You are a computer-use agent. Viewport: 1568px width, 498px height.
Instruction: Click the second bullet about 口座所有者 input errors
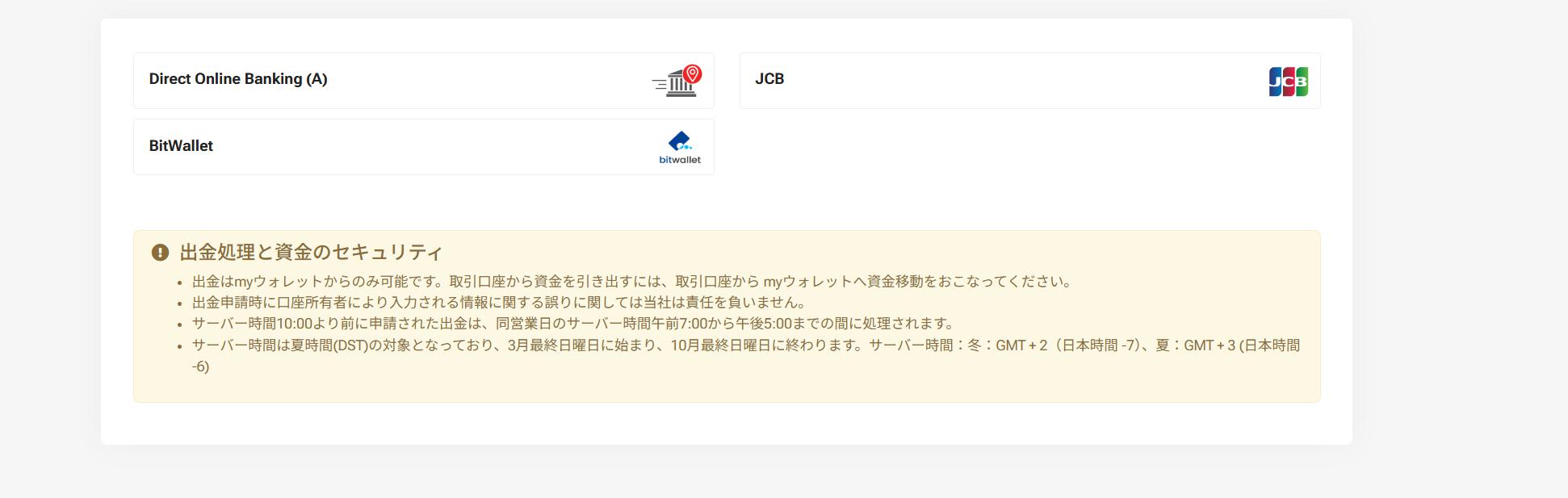click(499, 303)
